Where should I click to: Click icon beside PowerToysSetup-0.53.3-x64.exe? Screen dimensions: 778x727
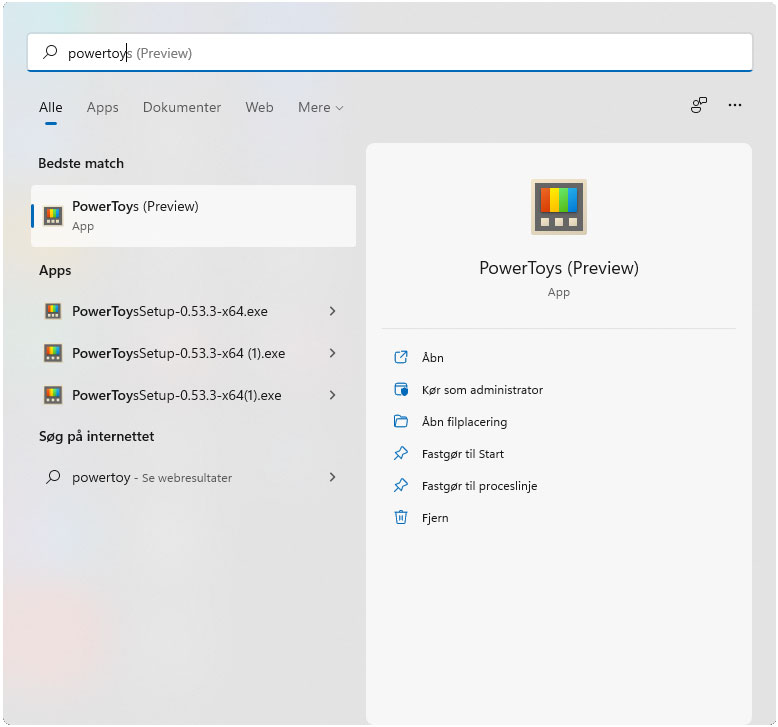click(53, 311)
